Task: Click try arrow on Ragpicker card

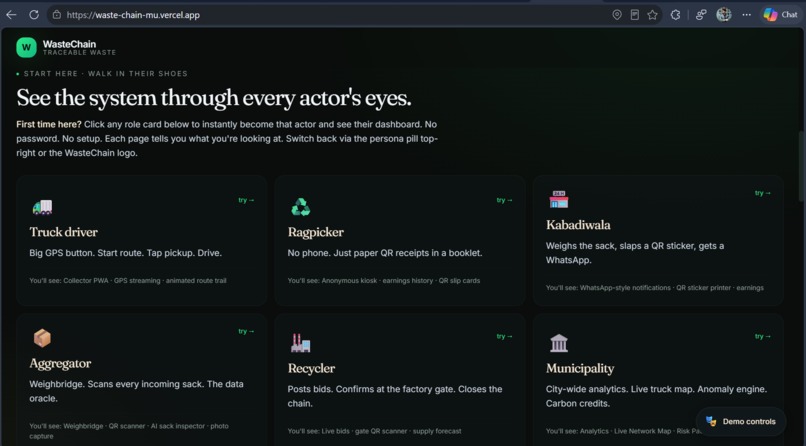Action: [504, 200]
